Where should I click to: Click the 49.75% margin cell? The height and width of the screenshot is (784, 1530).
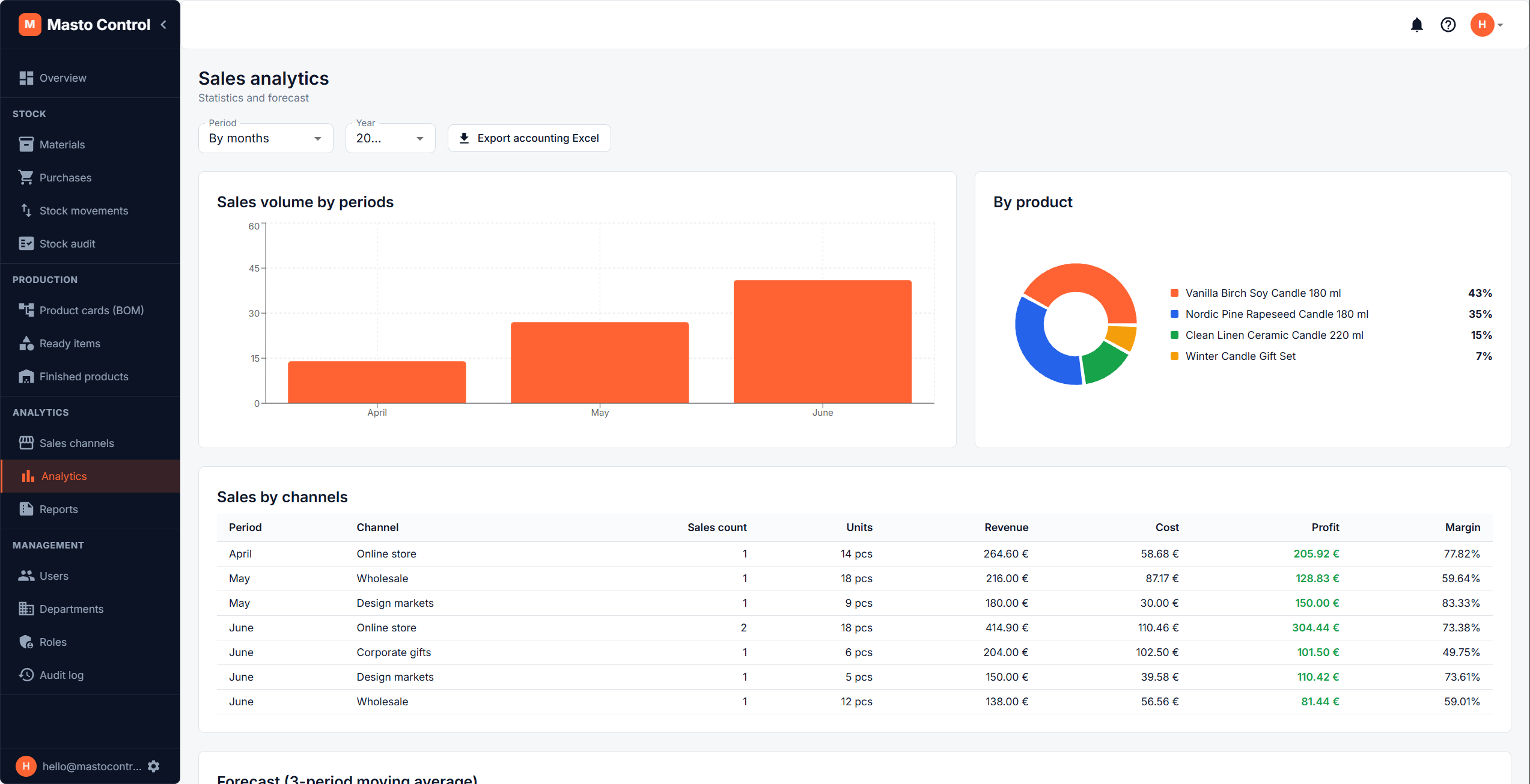point(1461,652)
